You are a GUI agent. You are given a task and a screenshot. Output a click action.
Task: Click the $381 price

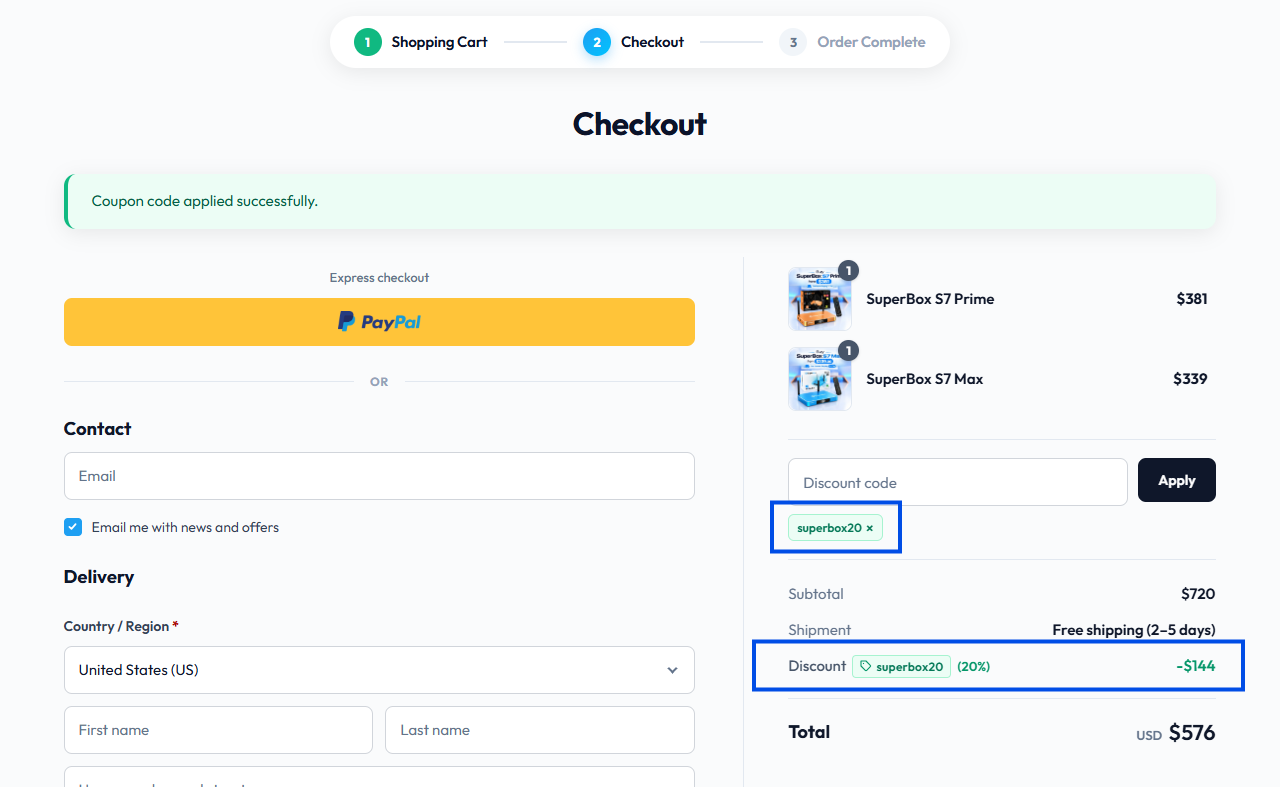pyautogui.click(x=1192, y=299)
